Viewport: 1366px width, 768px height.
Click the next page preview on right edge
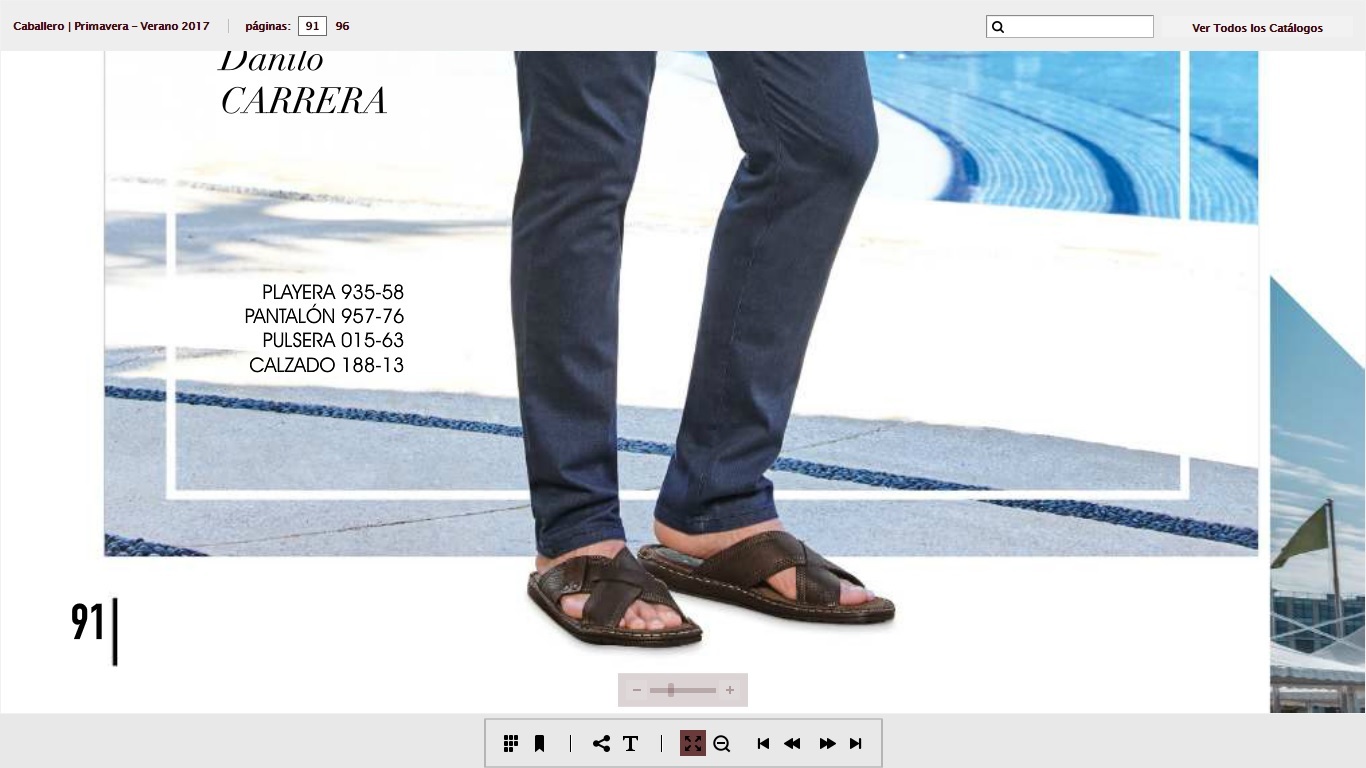click(x=1317, y=500)
